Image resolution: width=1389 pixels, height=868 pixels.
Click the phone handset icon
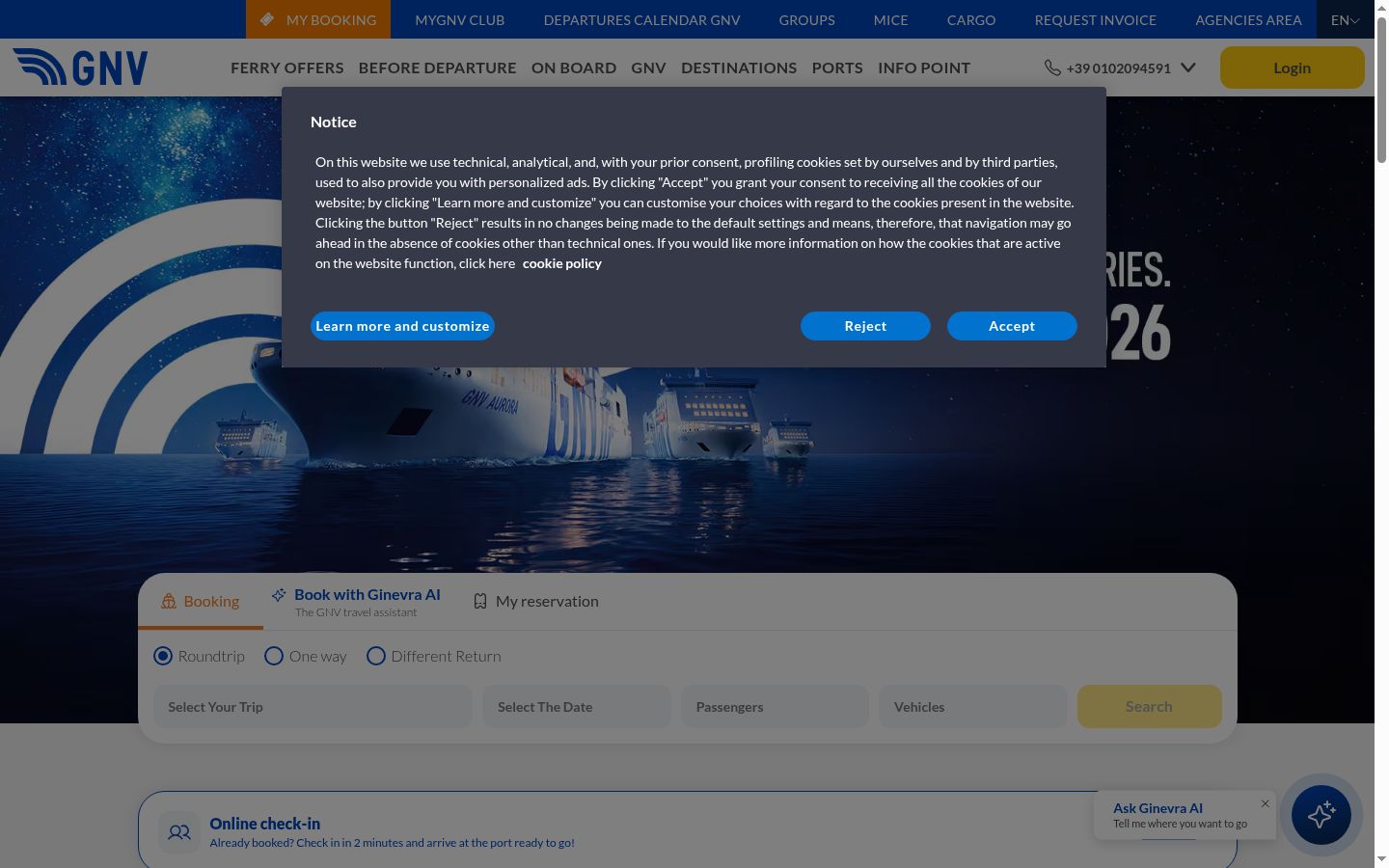[1052, 68]
